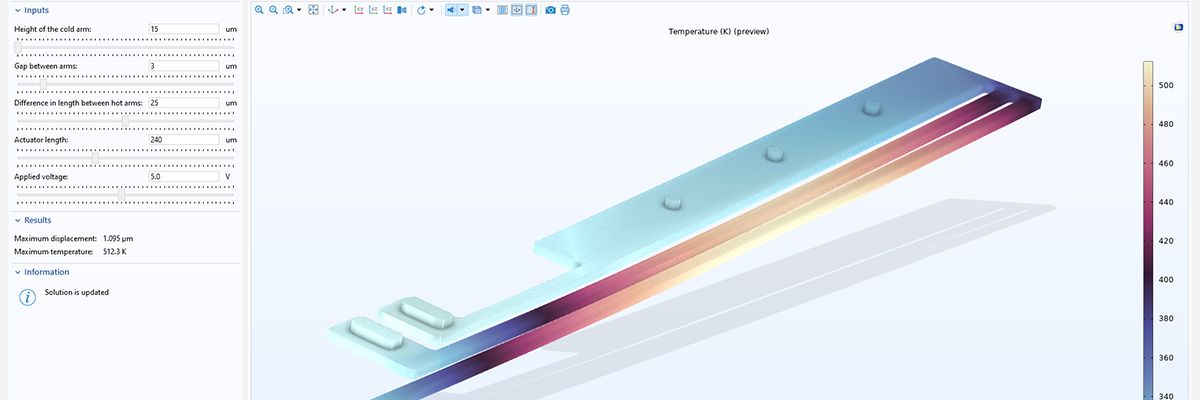Switch to the XY plane view

click(x=359, y=10)
